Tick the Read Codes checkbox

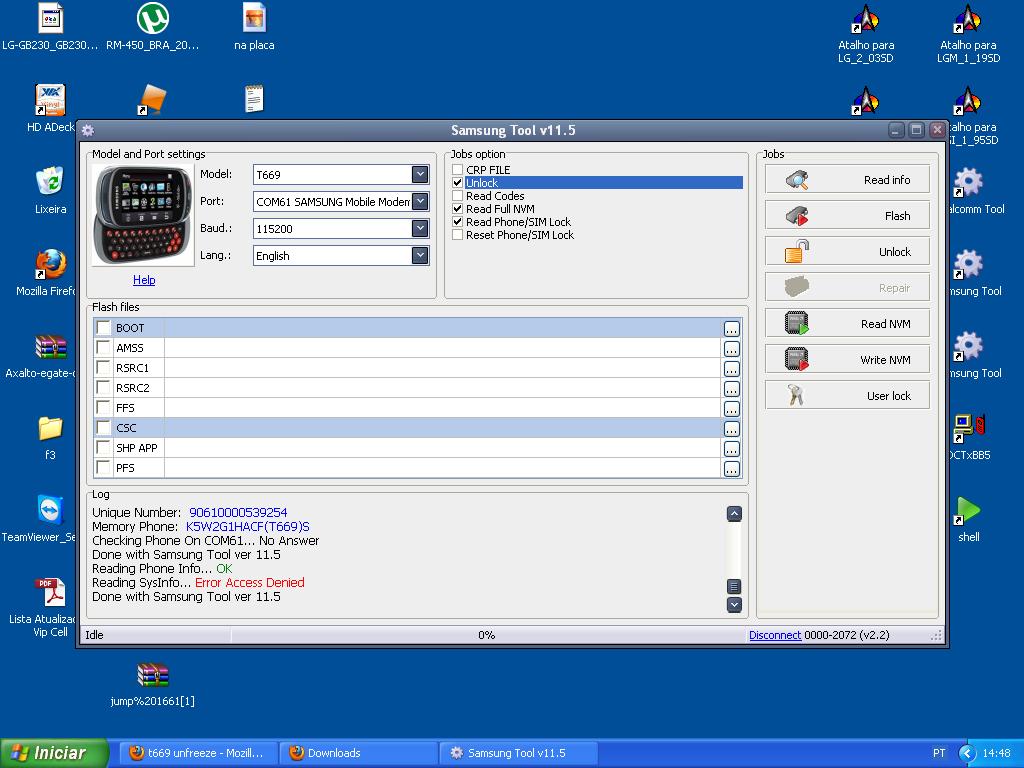[x=458, y=196]
